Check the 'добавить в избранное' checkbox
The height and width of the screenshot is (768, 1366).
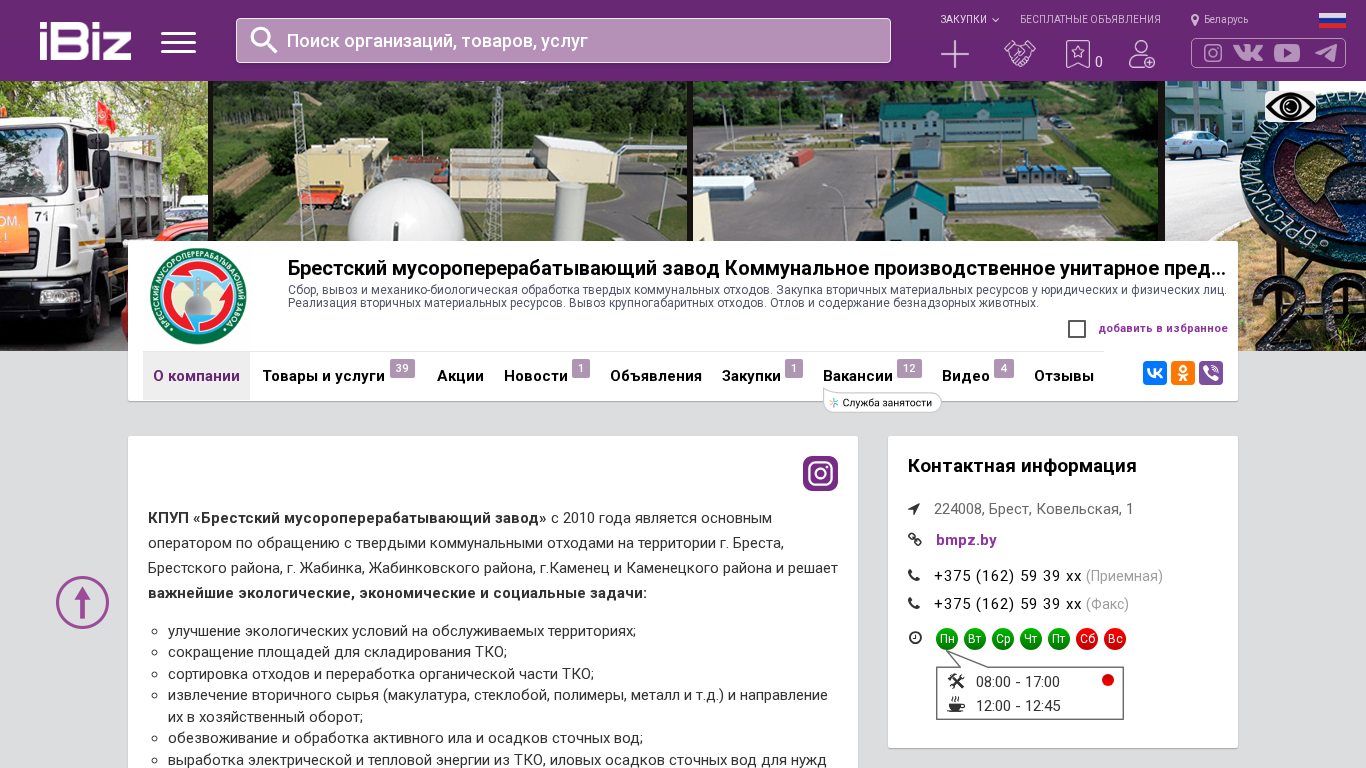tap(1077, 329)
